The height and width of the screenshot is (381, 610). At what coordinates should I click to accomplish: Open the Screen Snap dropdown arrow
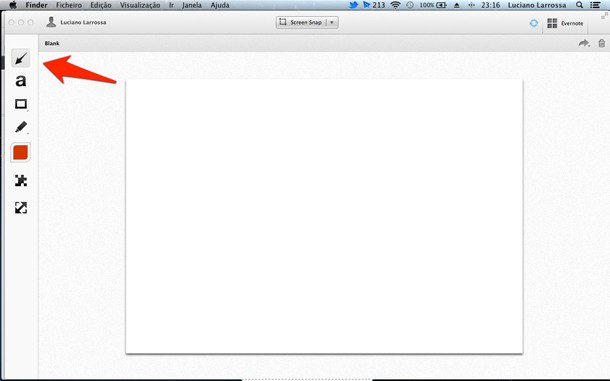[x=332, y=23]
